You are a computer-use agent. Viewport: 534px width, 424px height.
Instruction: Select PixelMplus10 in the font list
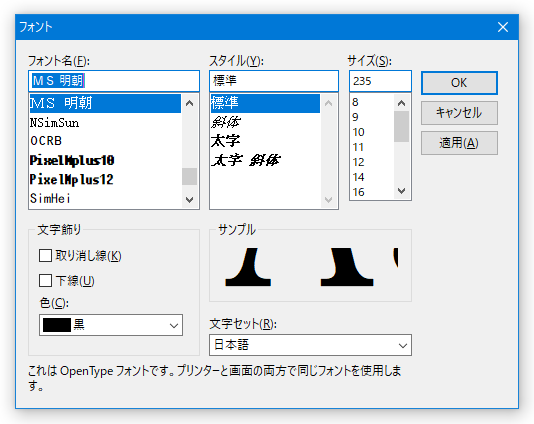pyautogui.click(x=105, y=160)
